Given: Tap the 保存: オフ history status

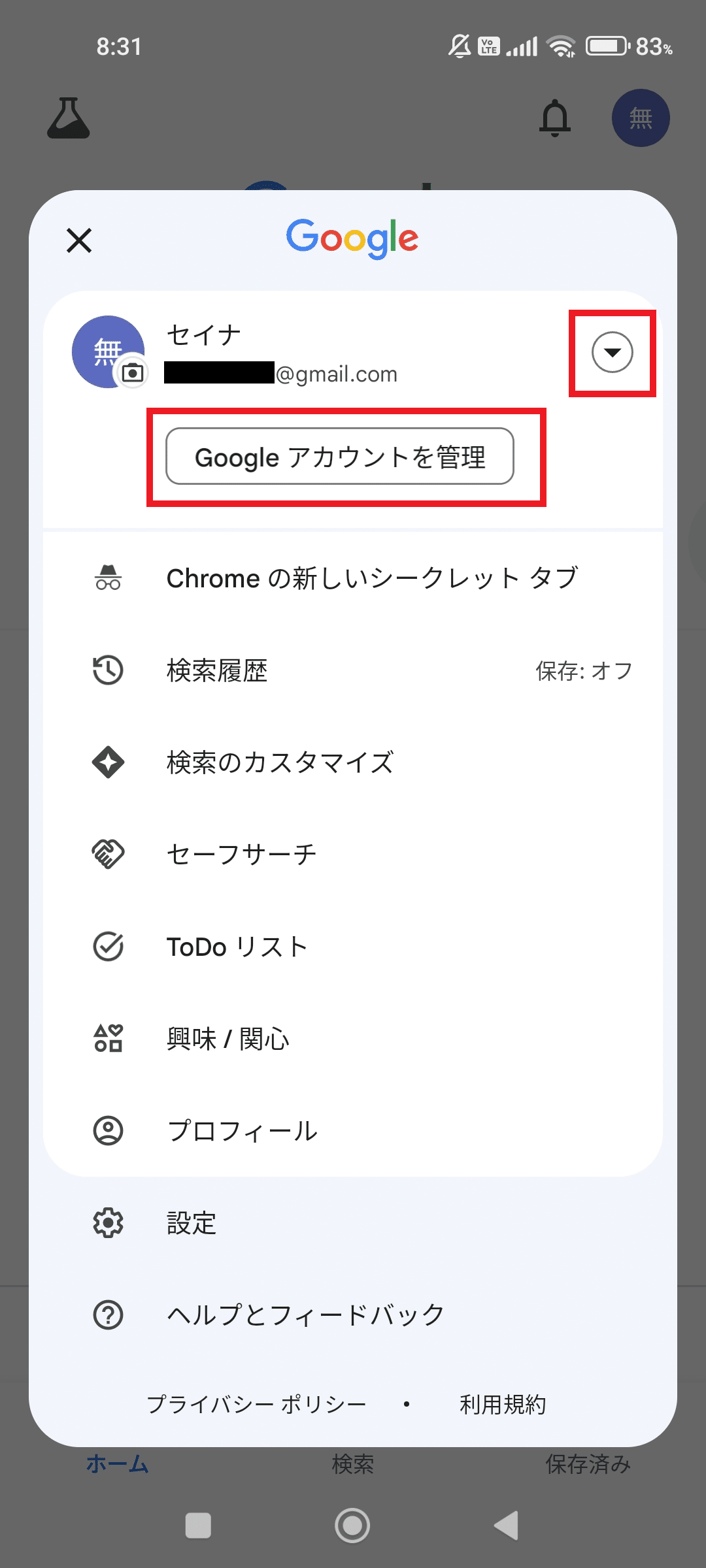Looking at the screenshot, I should click(x=584, y=671).
